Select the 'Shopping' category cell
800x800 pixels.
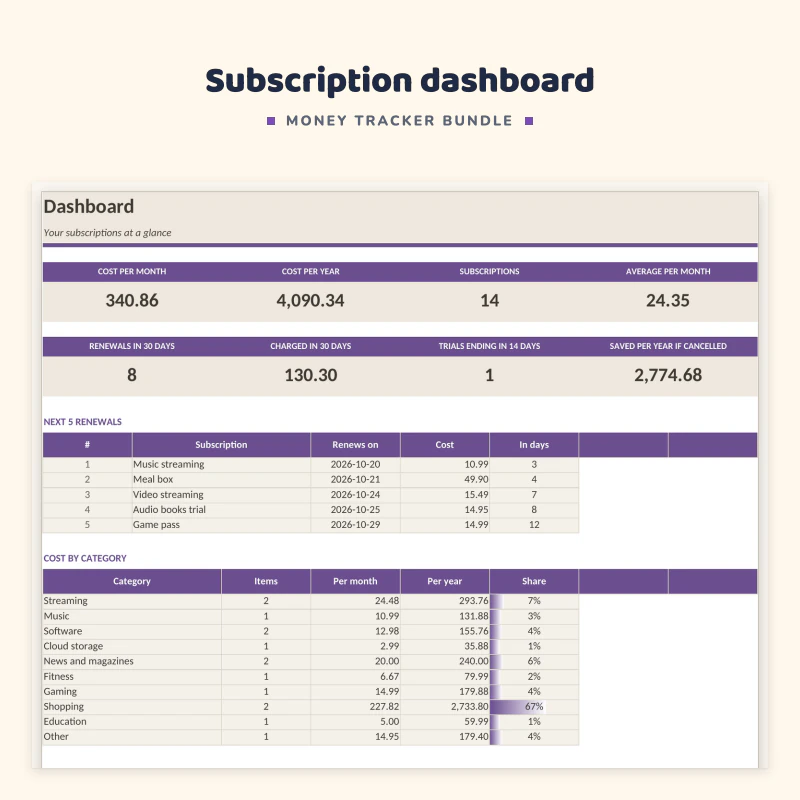(132, 707)
